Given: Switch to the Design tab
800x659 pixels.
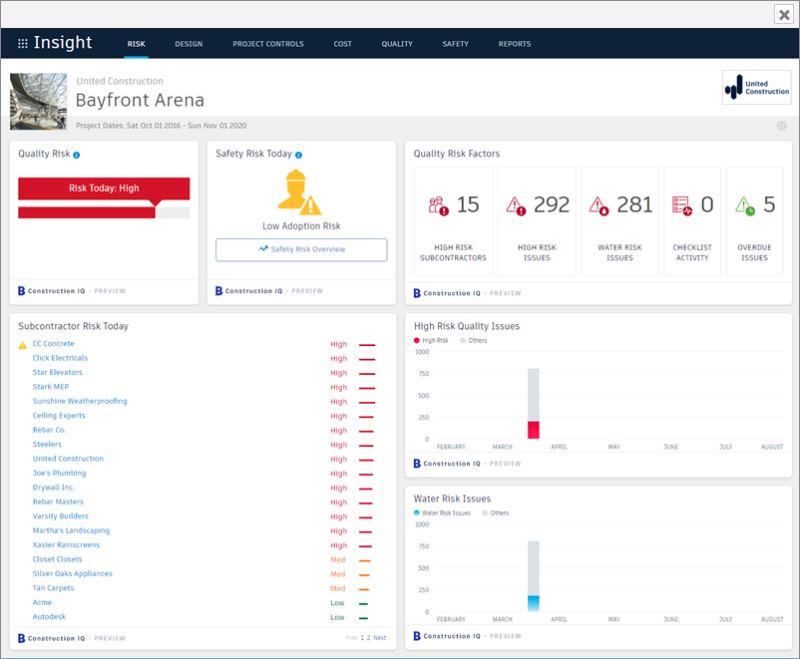Looking at the screenshot, I should (x=189, y=44).
